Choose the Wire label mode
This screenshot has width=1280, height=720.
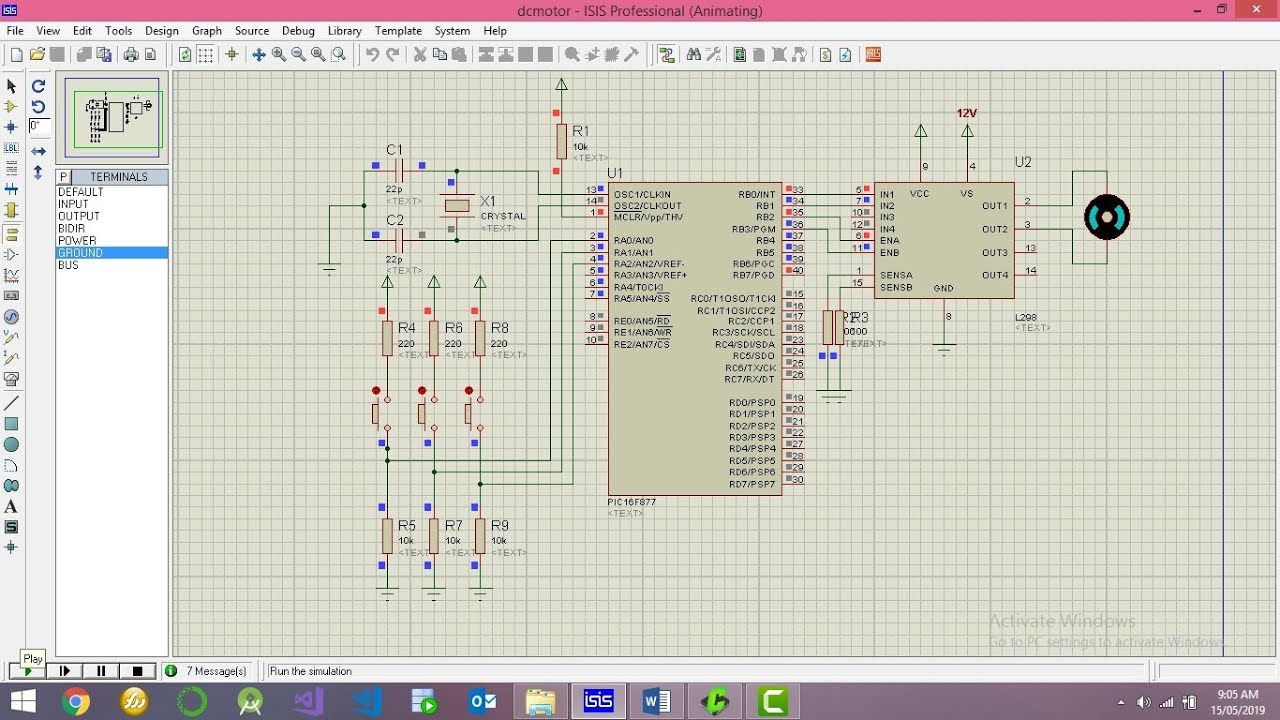pos(11,148)
